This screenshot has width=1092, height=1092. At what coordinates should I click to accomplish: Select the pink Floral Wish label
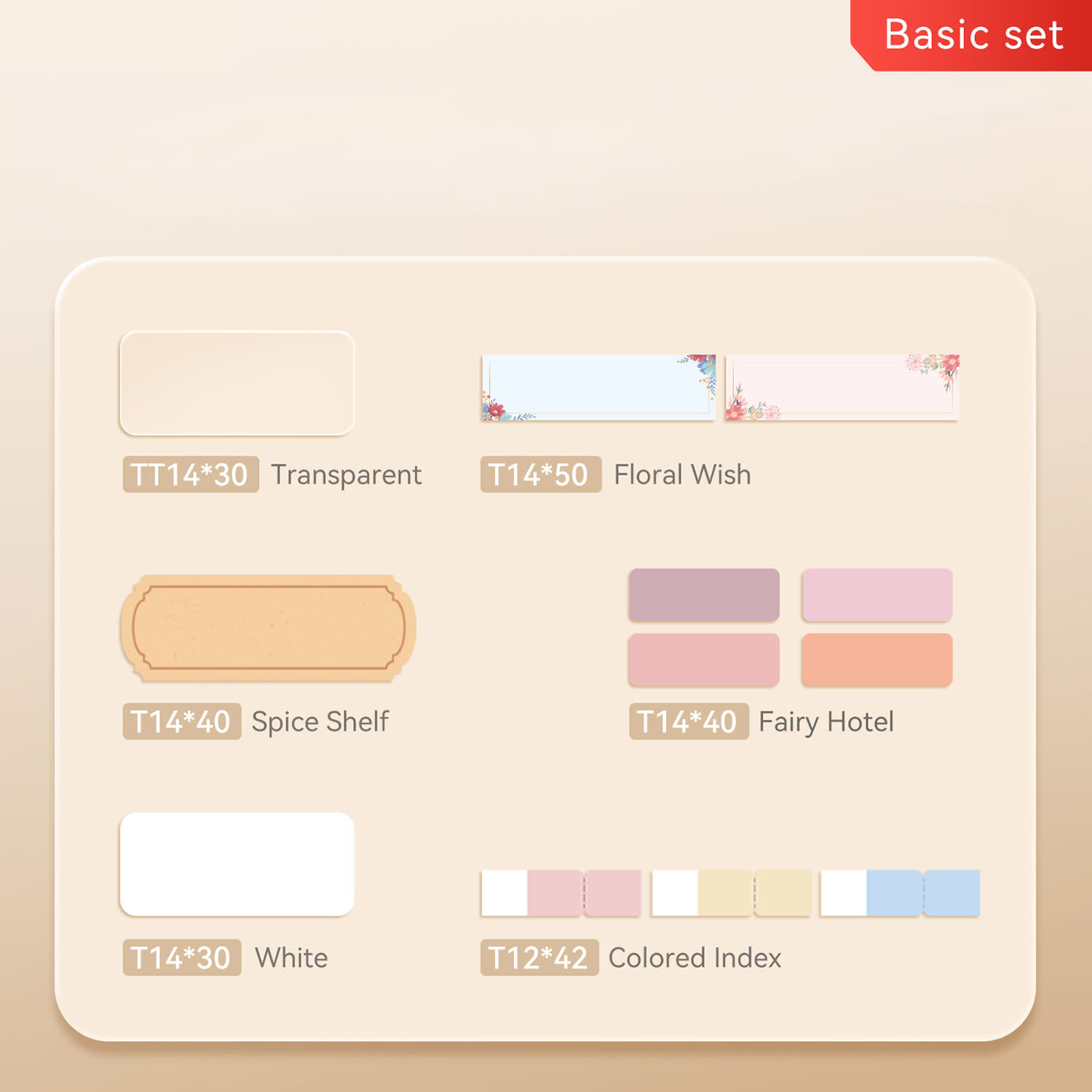tap(842, 387)
